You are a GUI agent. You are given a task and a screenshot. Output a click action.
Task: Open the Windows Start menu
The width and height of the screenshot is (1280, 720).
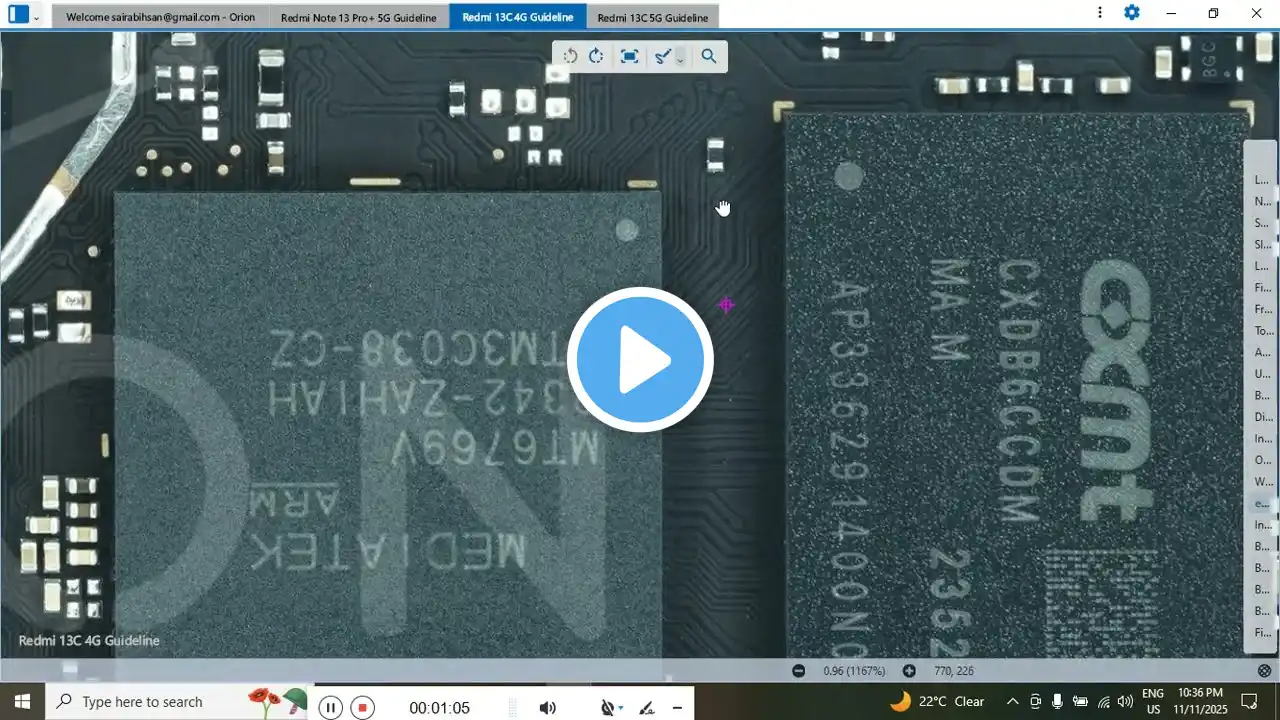[x=22, y=701]
